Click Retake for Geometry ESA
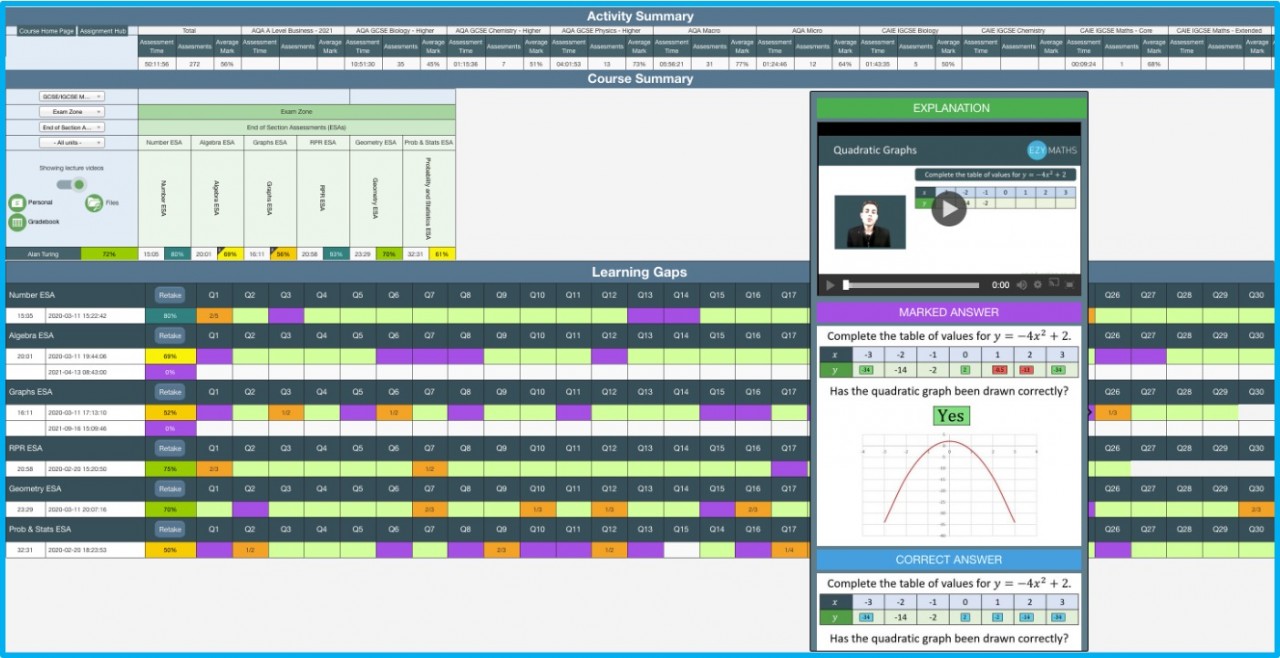This screenshot has height=658, width=1280. tap(170, 489)
